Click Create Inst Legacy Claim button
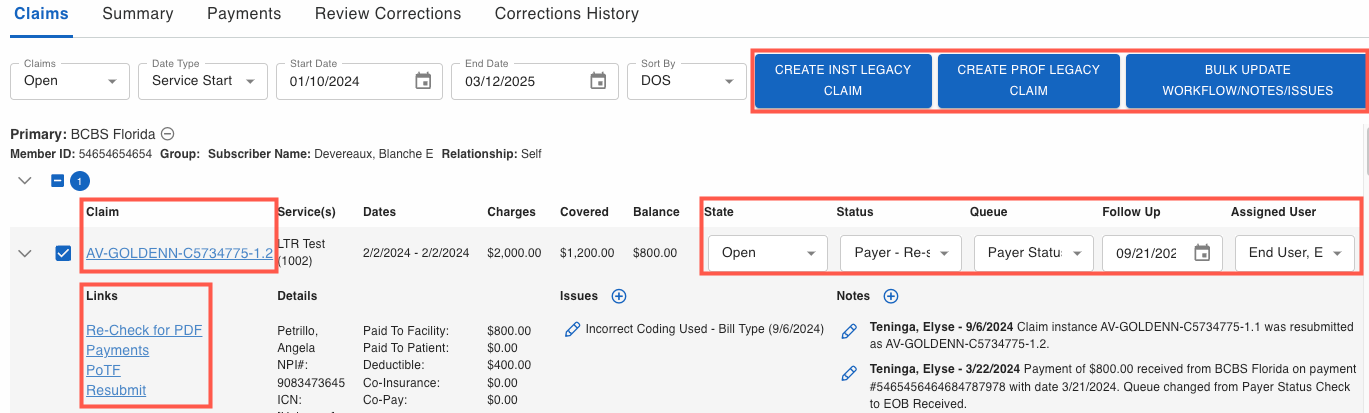The height and width of the screenshot is (413, 1369). point(843,80)
